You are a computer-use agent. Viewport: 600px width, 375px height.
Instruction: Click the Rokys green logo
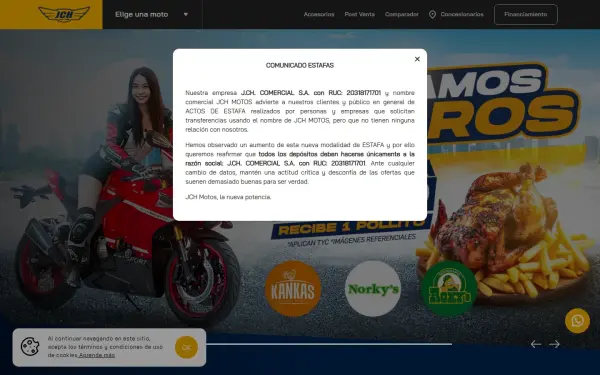coord(449,289)
